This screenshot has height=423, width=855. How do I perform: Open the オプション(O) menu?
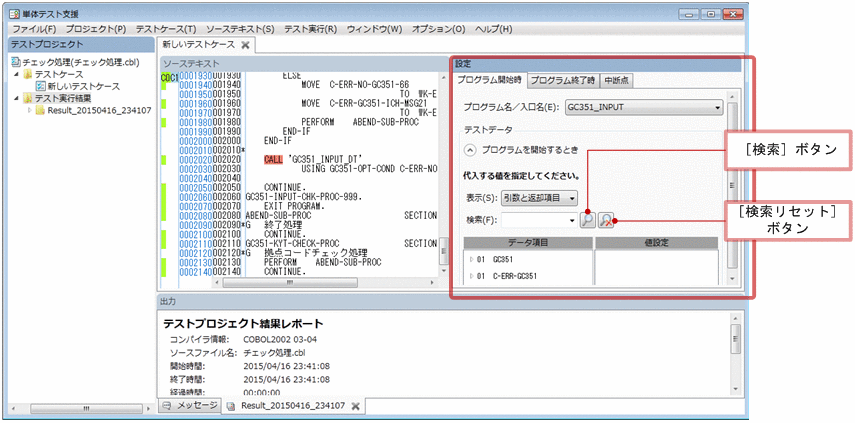coord(438,29)
